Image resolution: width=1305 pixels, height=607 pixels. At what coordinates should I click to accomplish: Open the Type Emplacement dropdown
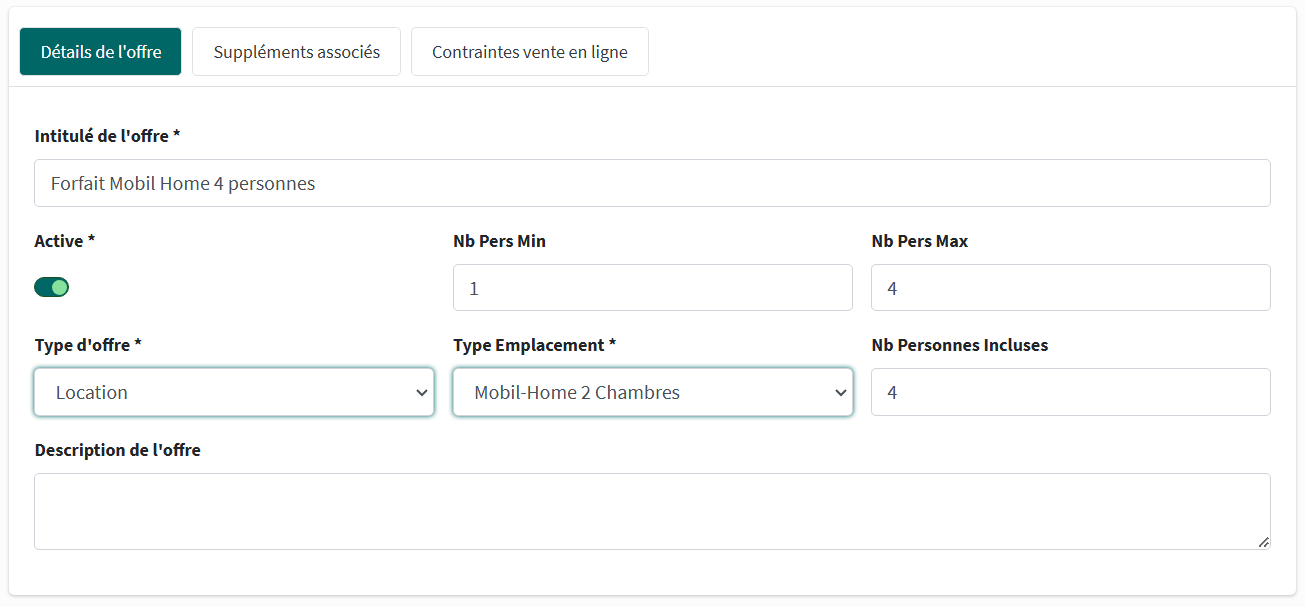click(x=652, y=392)
